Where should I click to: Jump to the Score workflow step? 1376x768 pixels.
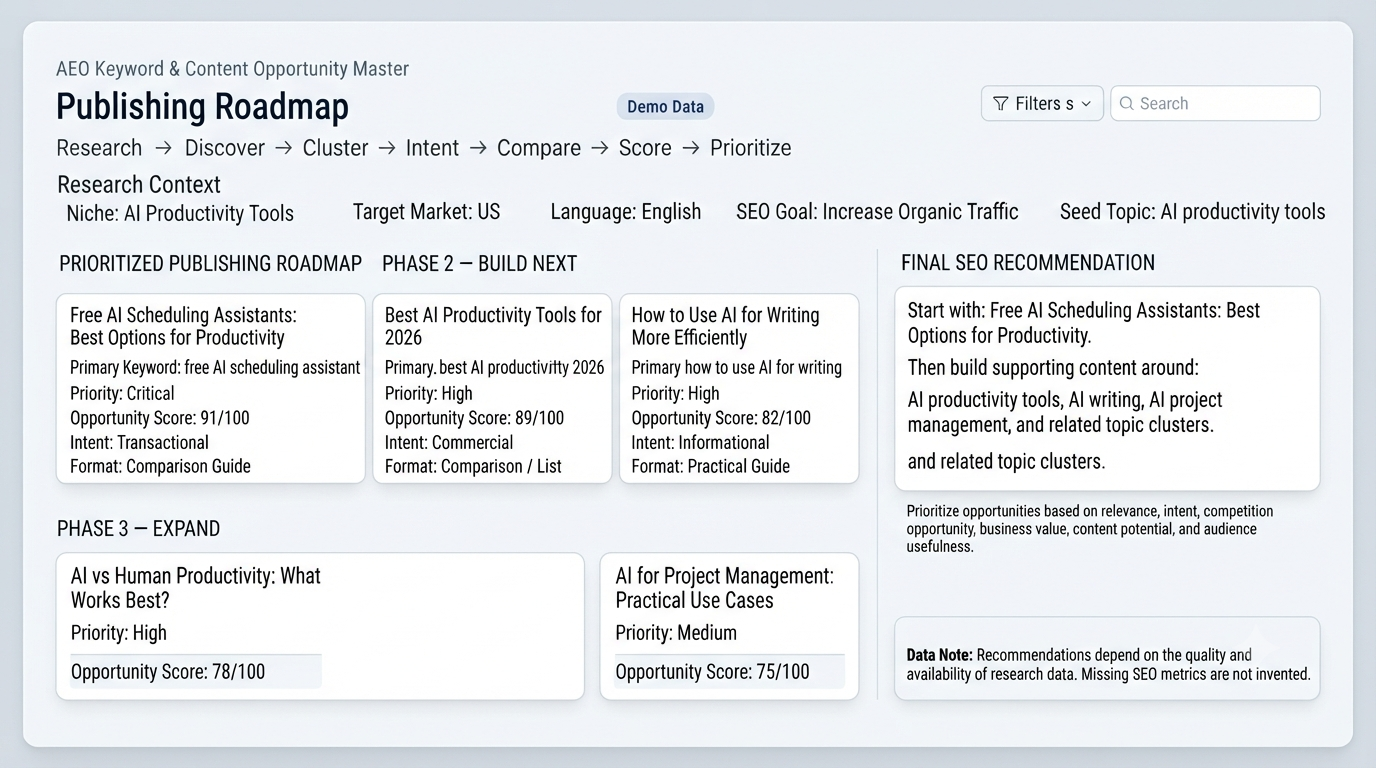click(645, 148)
